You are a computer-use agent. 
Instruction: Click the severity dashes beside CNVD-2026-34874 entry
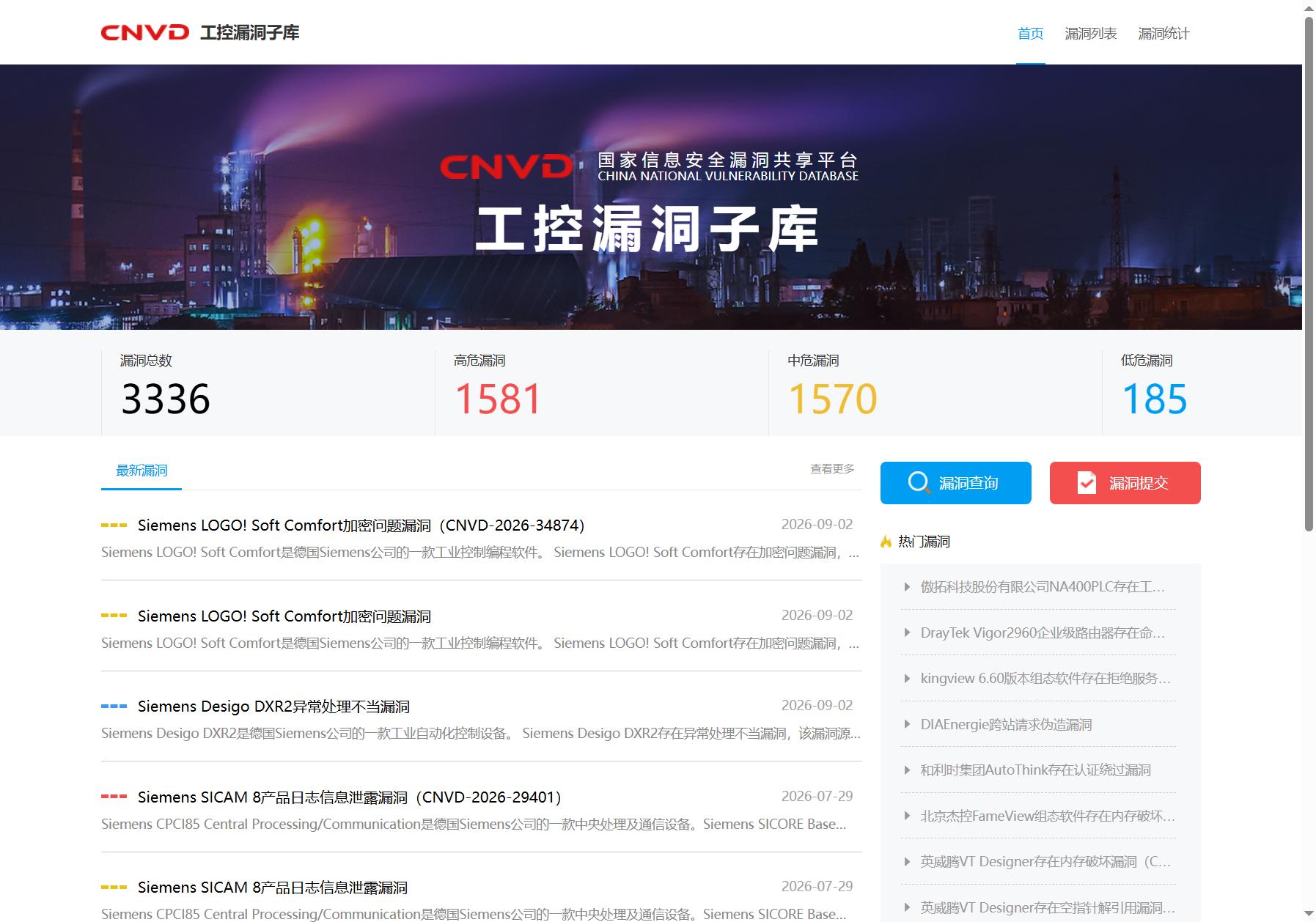click(114, 525)
